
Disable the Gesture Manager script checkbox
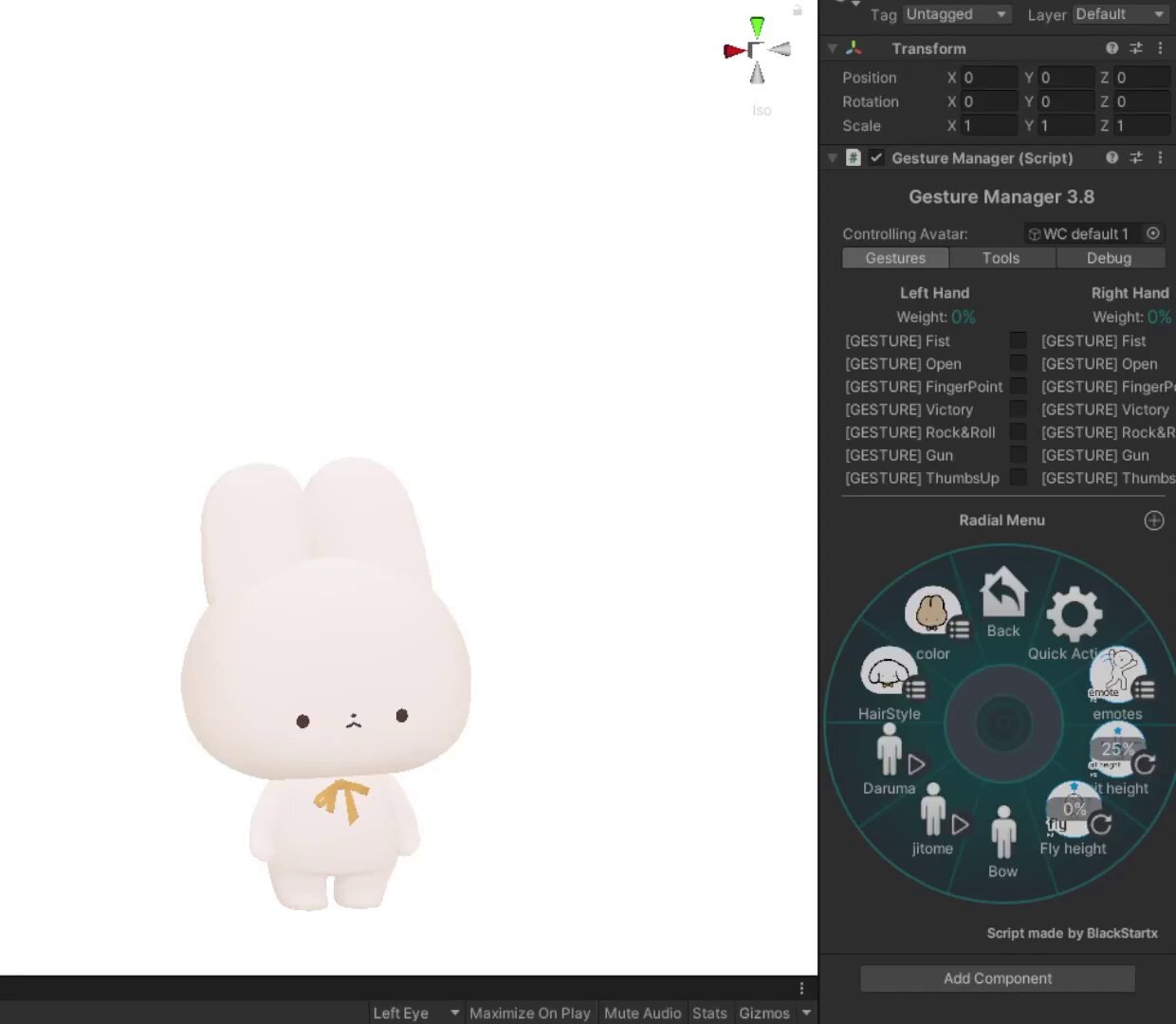click(876, 157)
